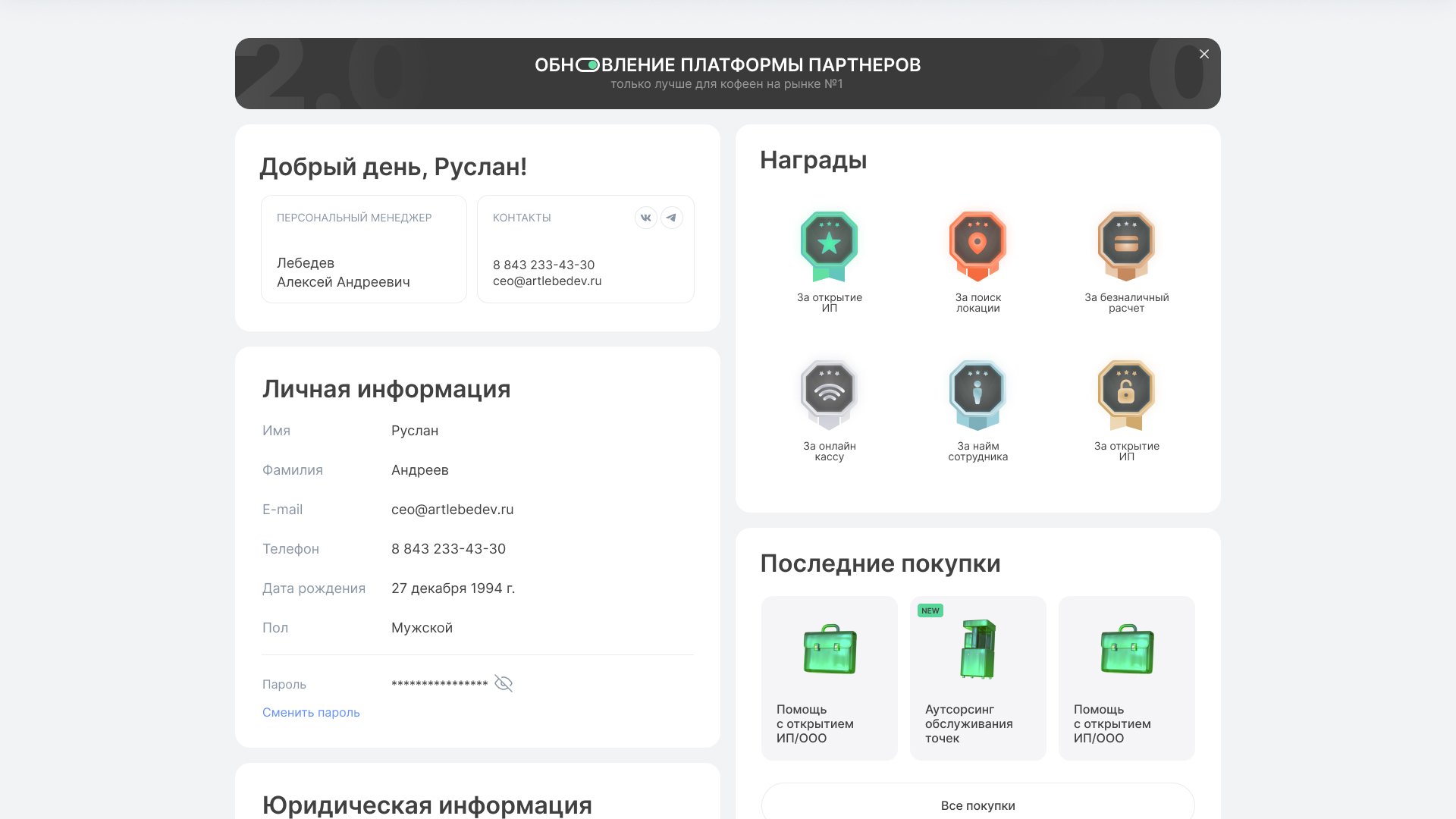Toggle the green switch in banner title
Viewport: 1456px width, 819px height.
(x=588, y=65)
